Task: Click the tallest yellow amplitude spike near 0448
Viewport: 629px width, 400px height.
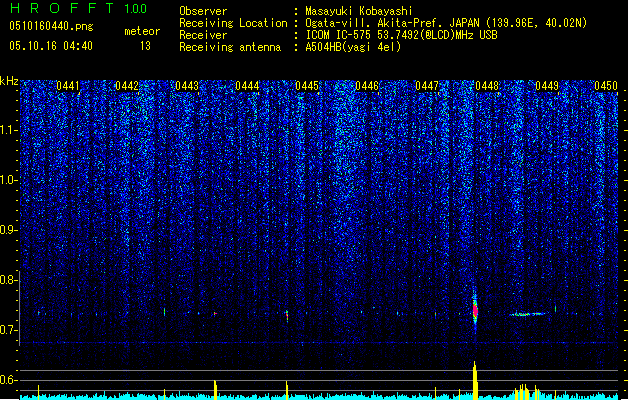Action: [x=475, y=380]
